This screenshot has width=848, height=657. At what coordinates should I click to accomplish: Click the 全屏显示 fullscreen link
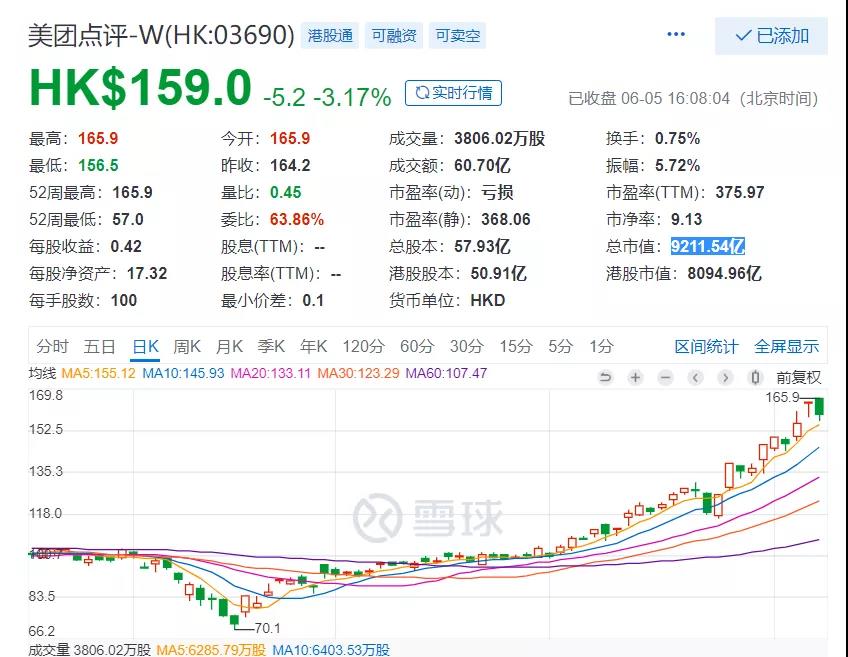click(786, 347)
